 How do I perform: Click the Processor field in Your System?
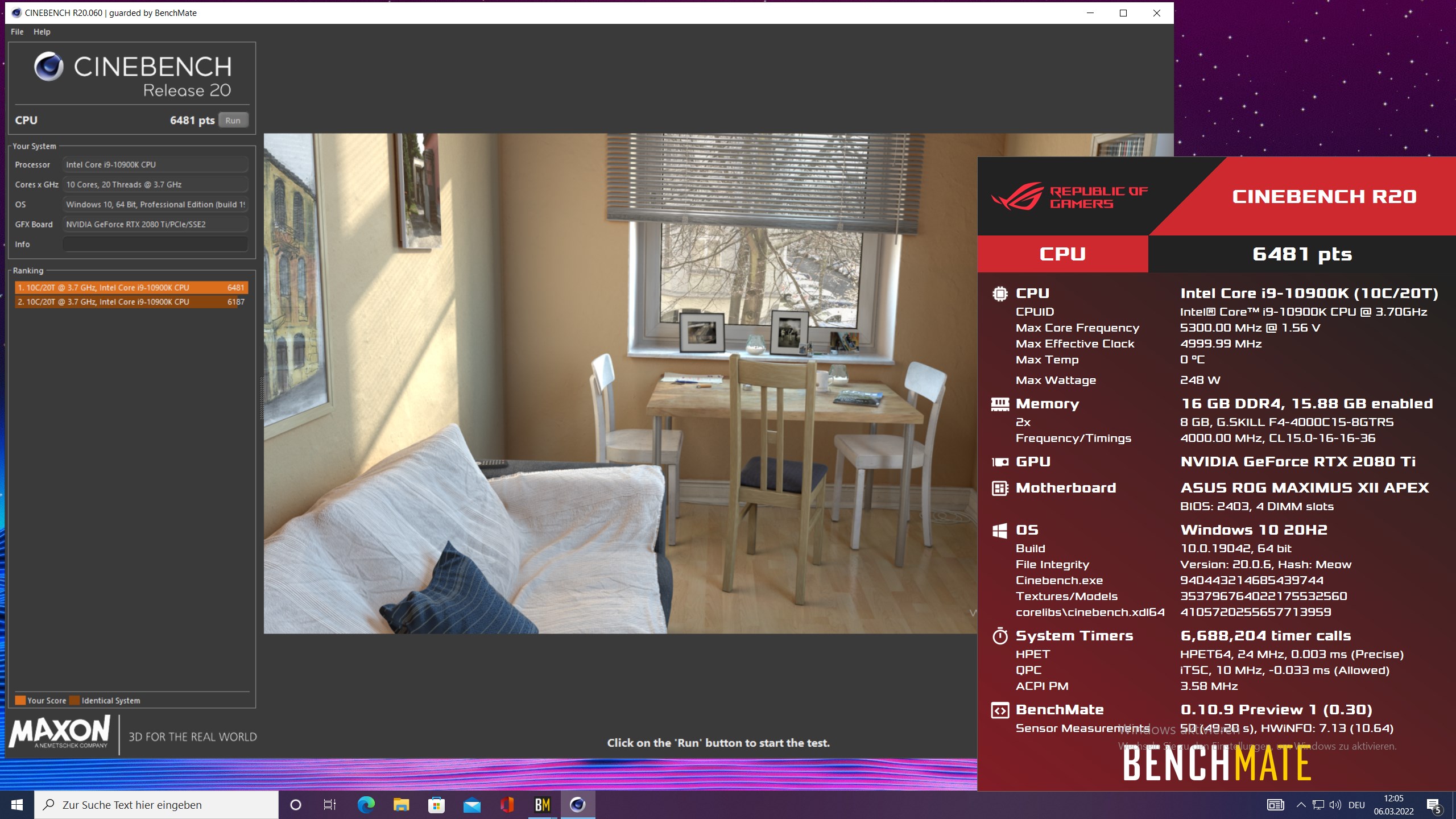[x=155, y=165]
